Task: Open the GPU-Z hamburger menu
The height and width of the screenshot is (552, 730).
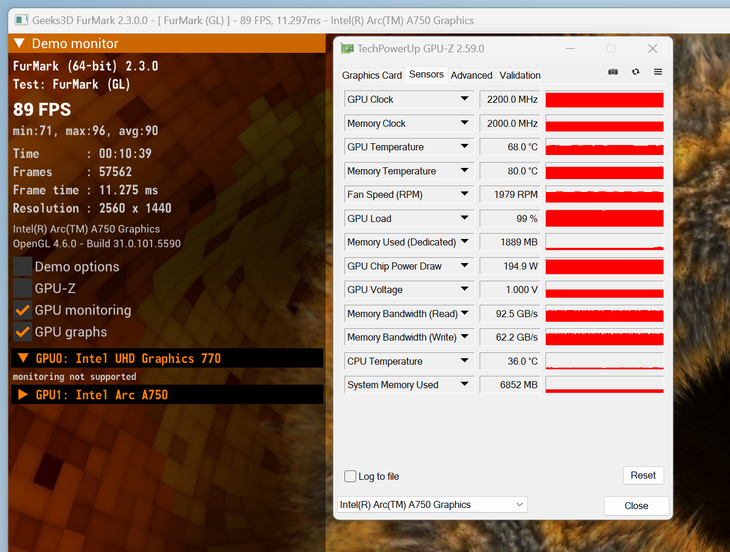Action: point(658,72)
